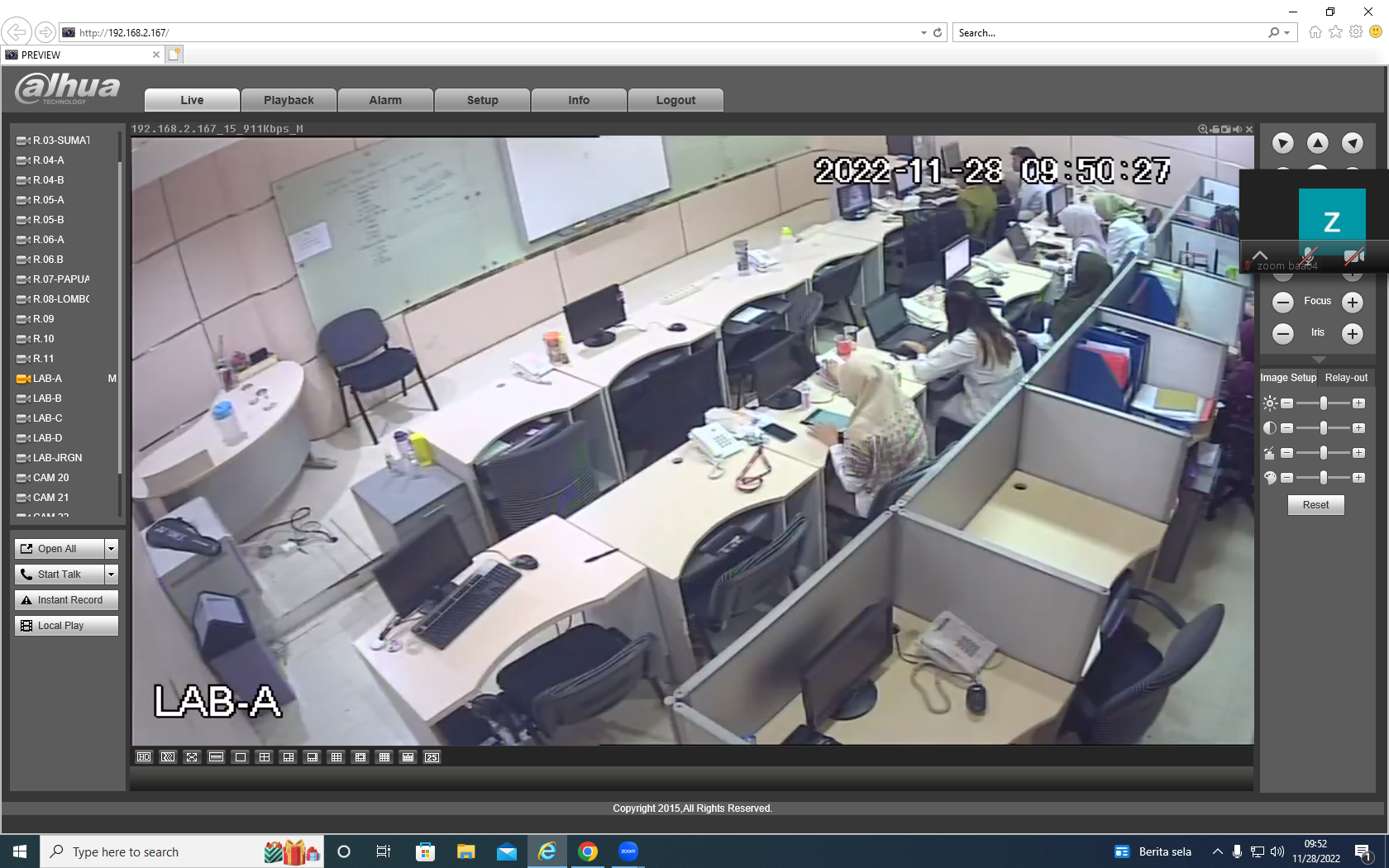Open the Playback tab
Viewport: 1389px width, 868px height.
pos(289,100)
